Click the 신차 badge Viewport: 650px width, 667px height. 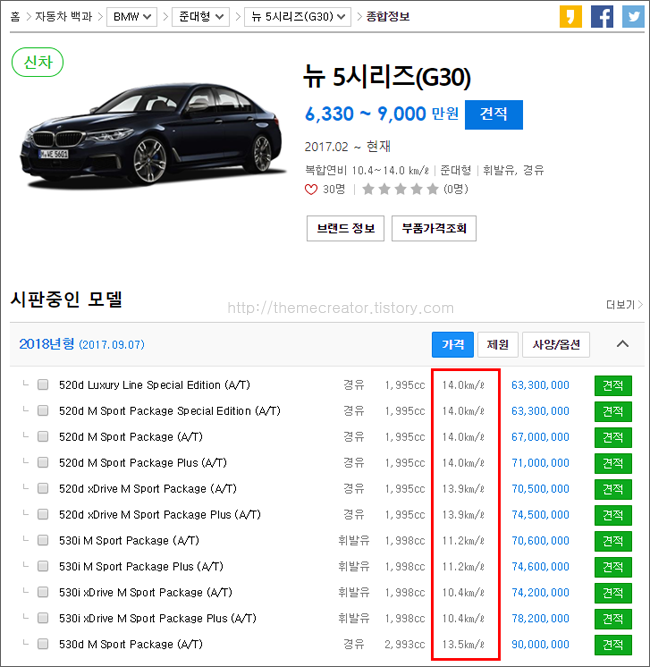(x=37, y=62)
